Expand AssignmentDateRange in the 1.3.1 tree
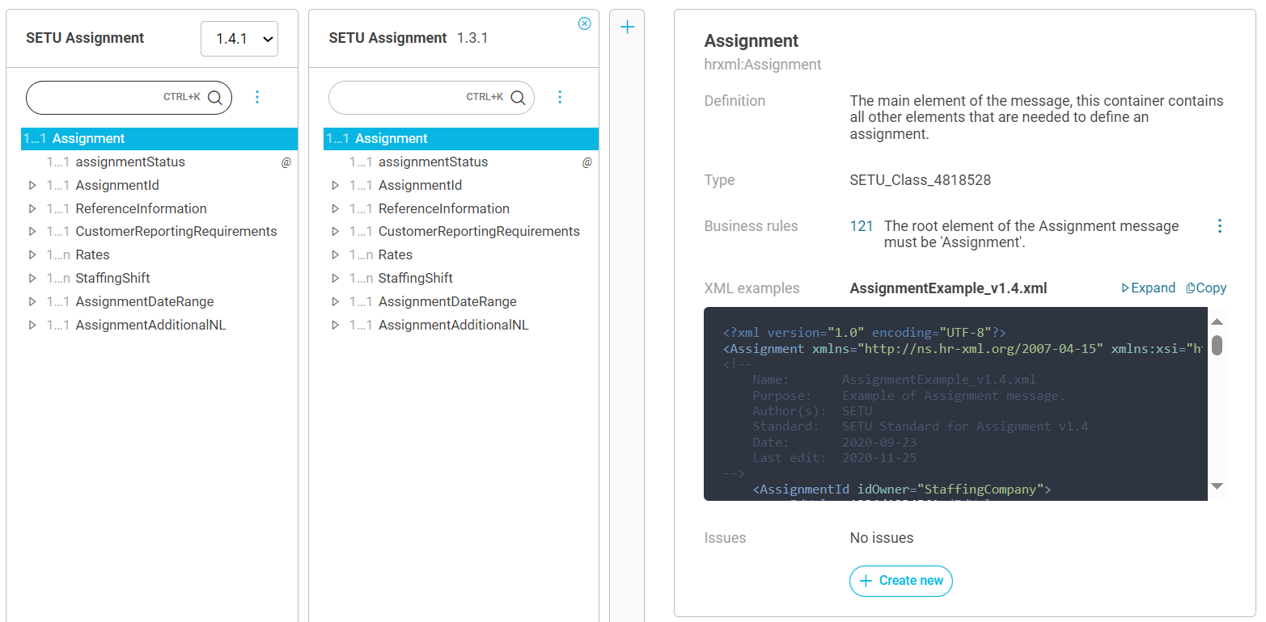The width and height of the screenshot is (1266, 622). pos(336,301)
